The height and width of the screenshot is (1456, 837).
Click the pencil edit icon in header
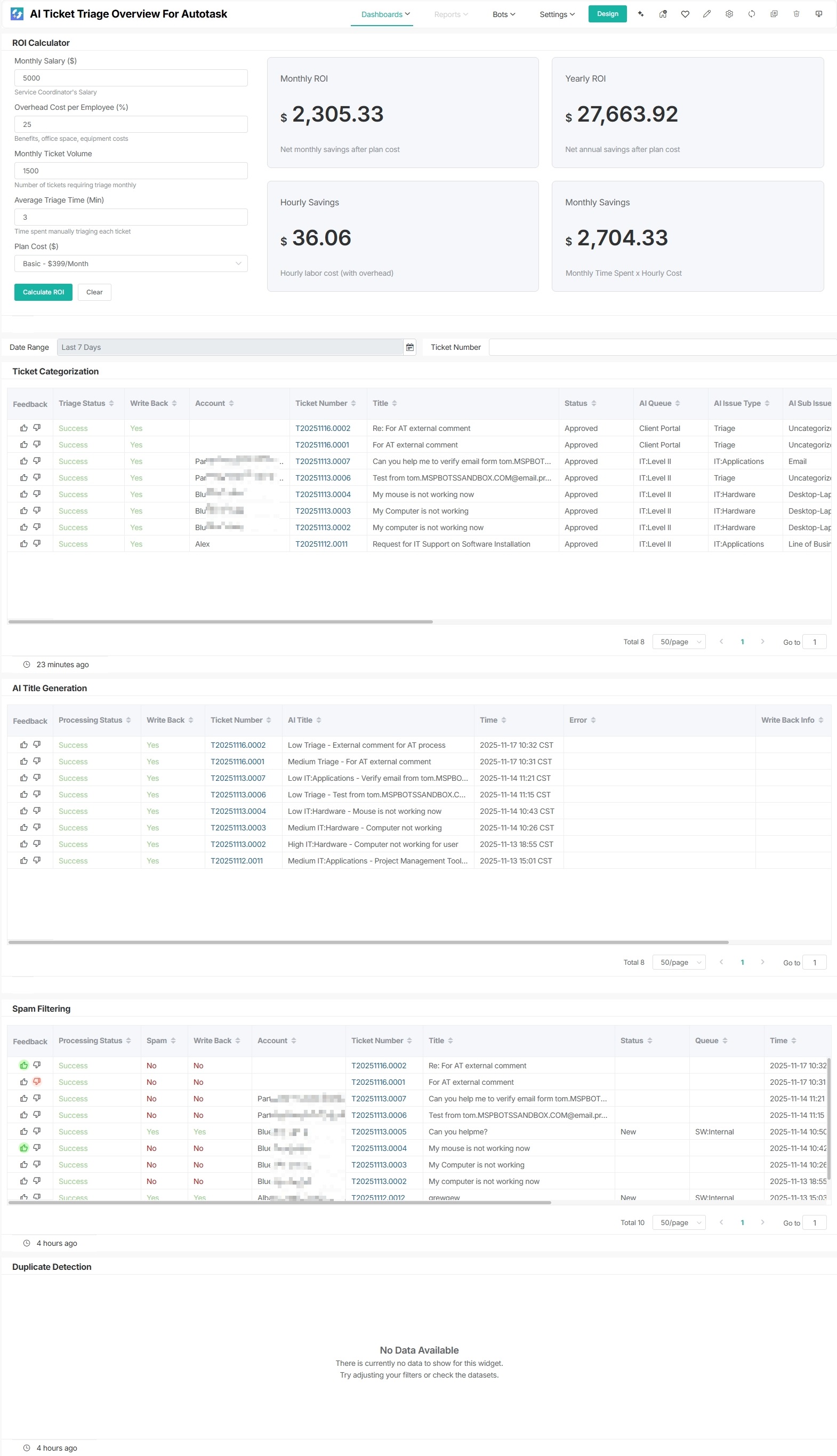706,14
